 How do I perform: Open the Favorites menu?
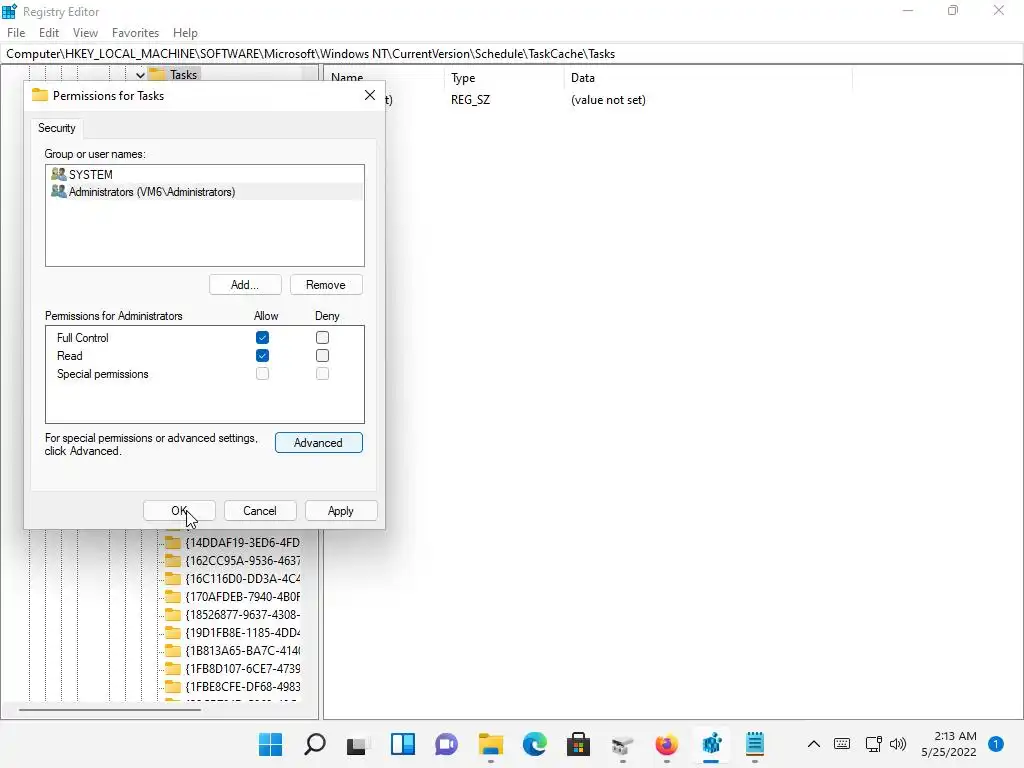click(x=135, y=33)
